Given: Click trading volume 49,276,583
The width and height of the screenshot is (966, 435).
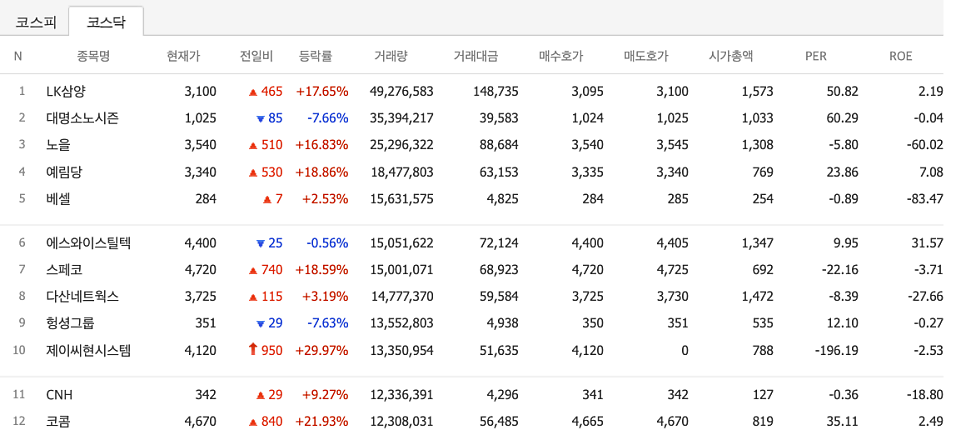Looking at the screenshot, I should [x=402, y=92].
